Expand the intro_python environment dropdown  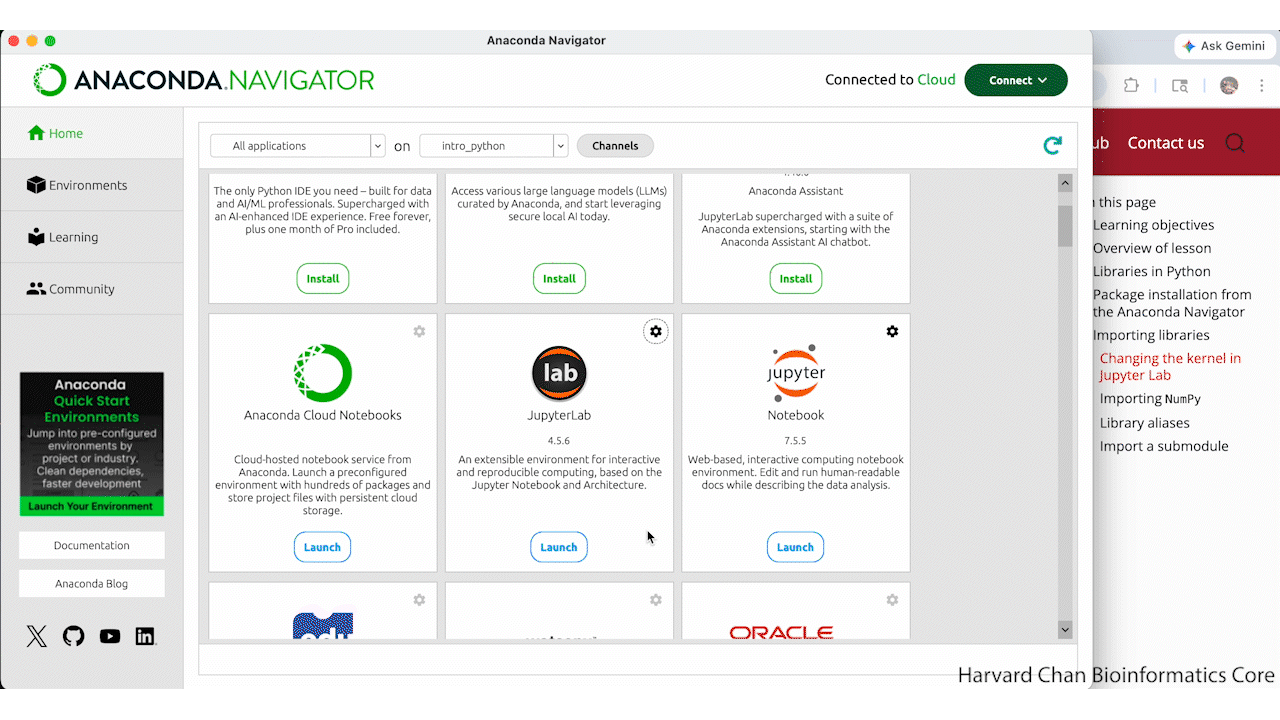coord(493,146)
